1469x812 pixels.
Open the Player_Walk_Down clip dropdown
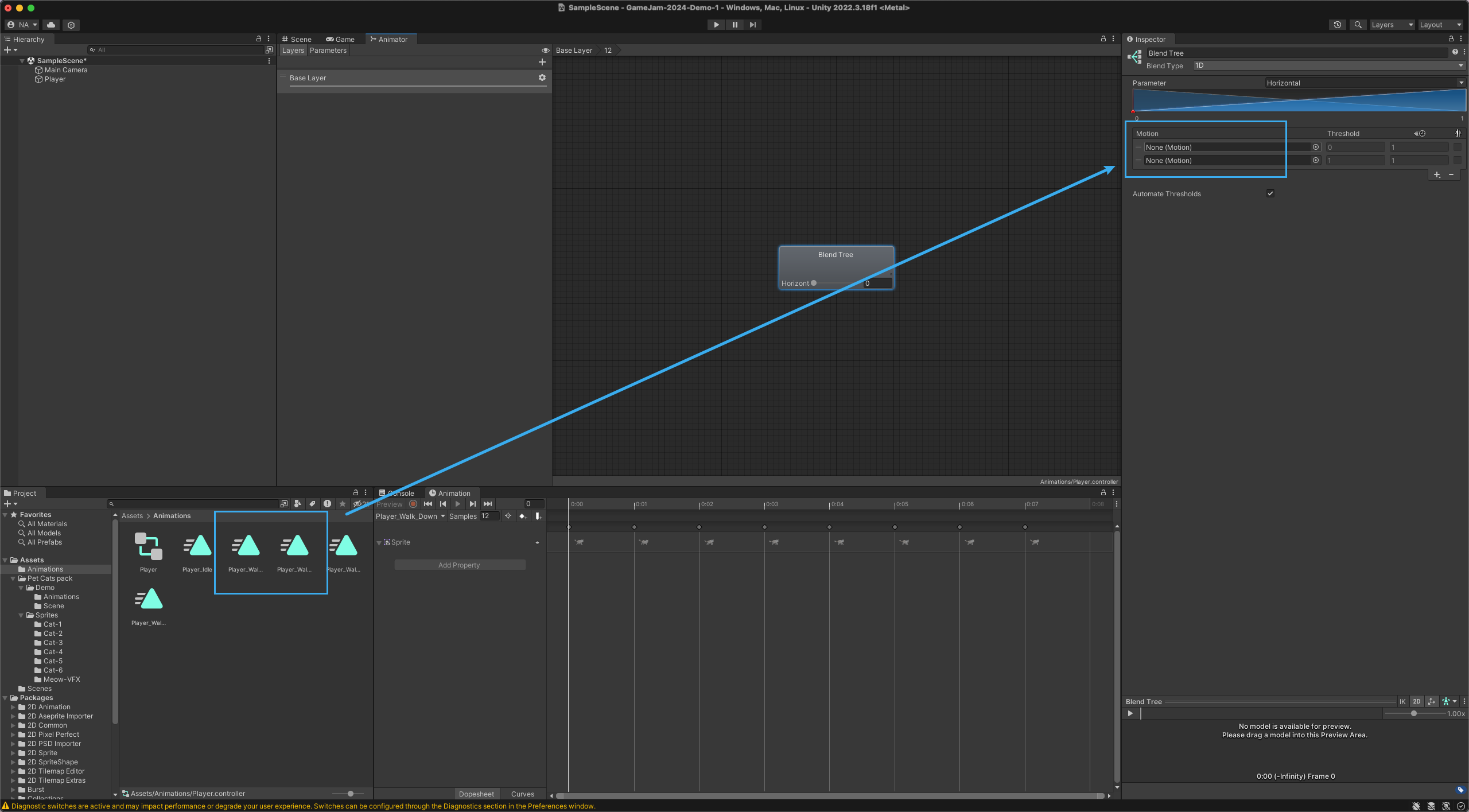[x=410, y=516]
